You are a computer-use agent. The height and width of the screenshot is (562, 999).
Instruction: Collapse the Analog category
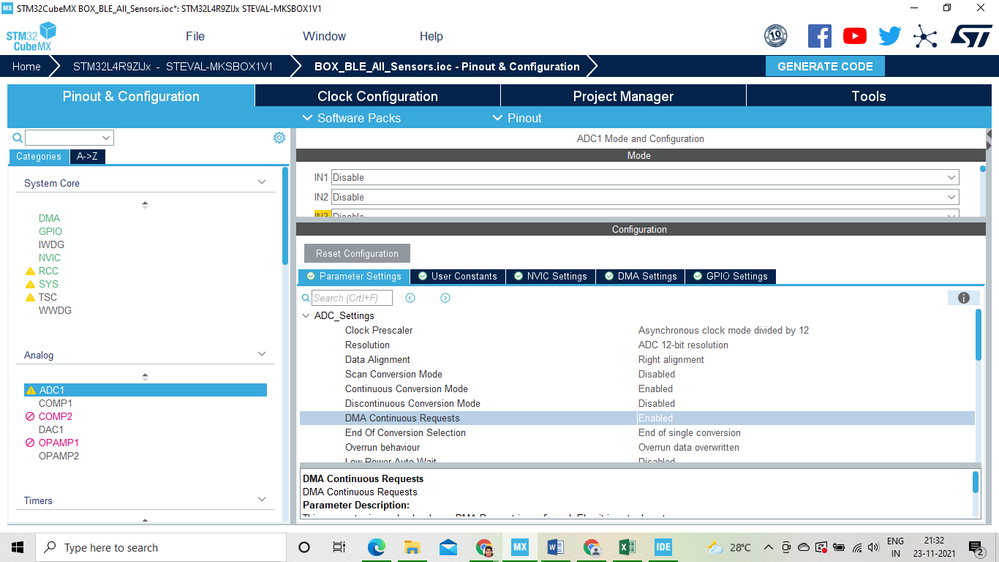coord(262,354)
